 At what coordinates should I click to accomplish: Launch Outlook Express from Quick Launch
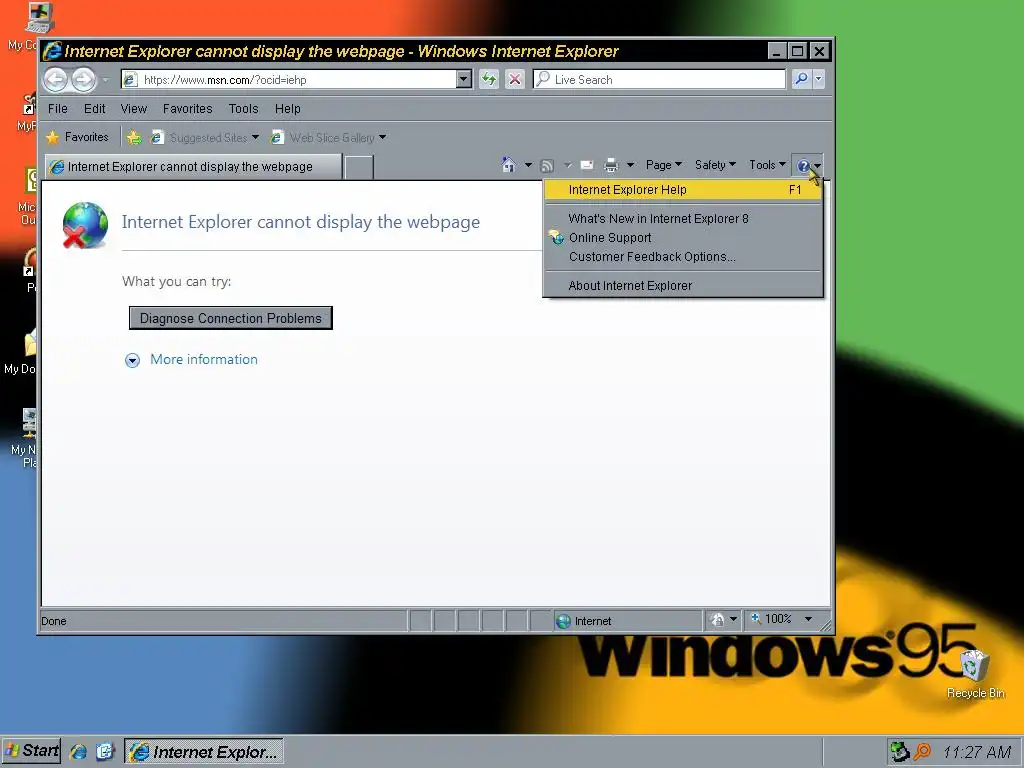coord(104,752)
